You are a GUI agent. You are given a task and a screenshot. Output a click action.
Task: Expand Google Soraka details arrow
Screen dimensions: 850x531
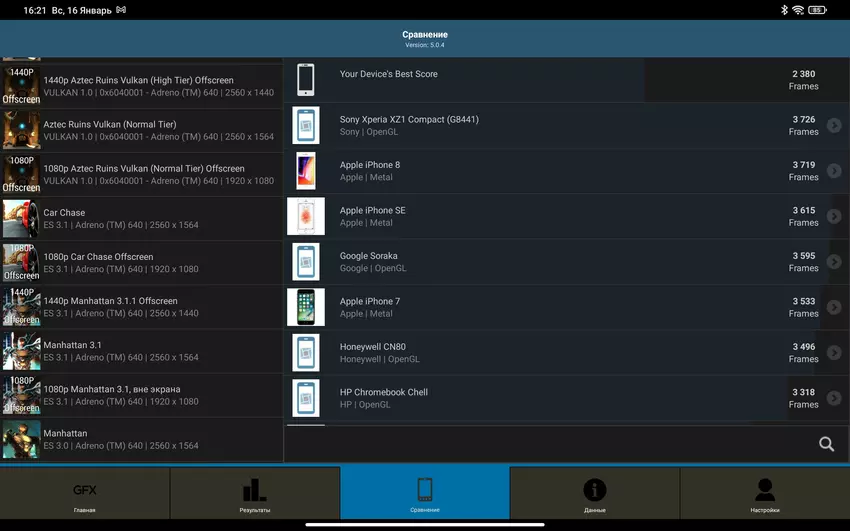point(834,262)
